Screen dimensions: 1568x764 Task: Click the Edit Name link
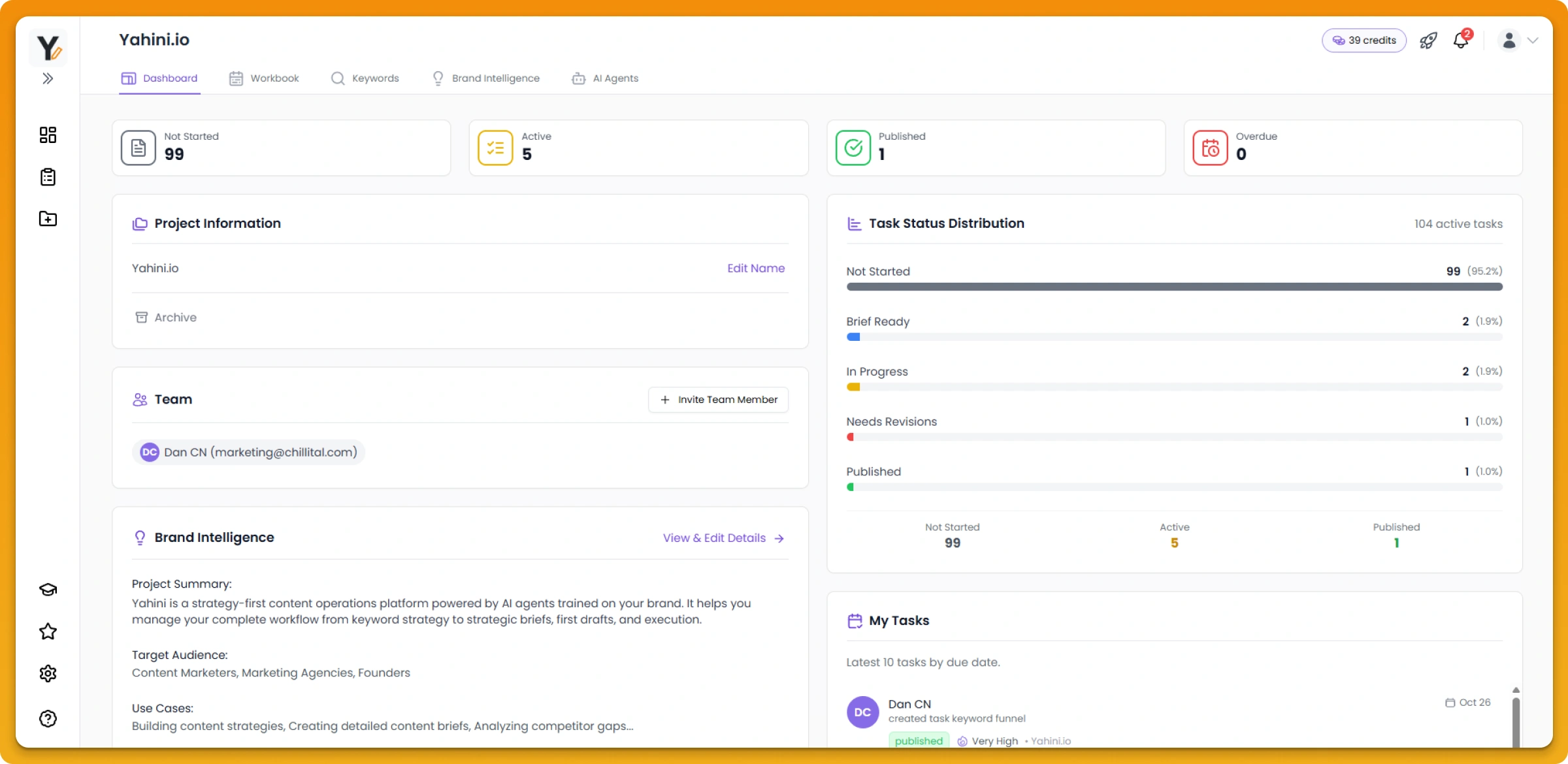[x=755, y=268]
